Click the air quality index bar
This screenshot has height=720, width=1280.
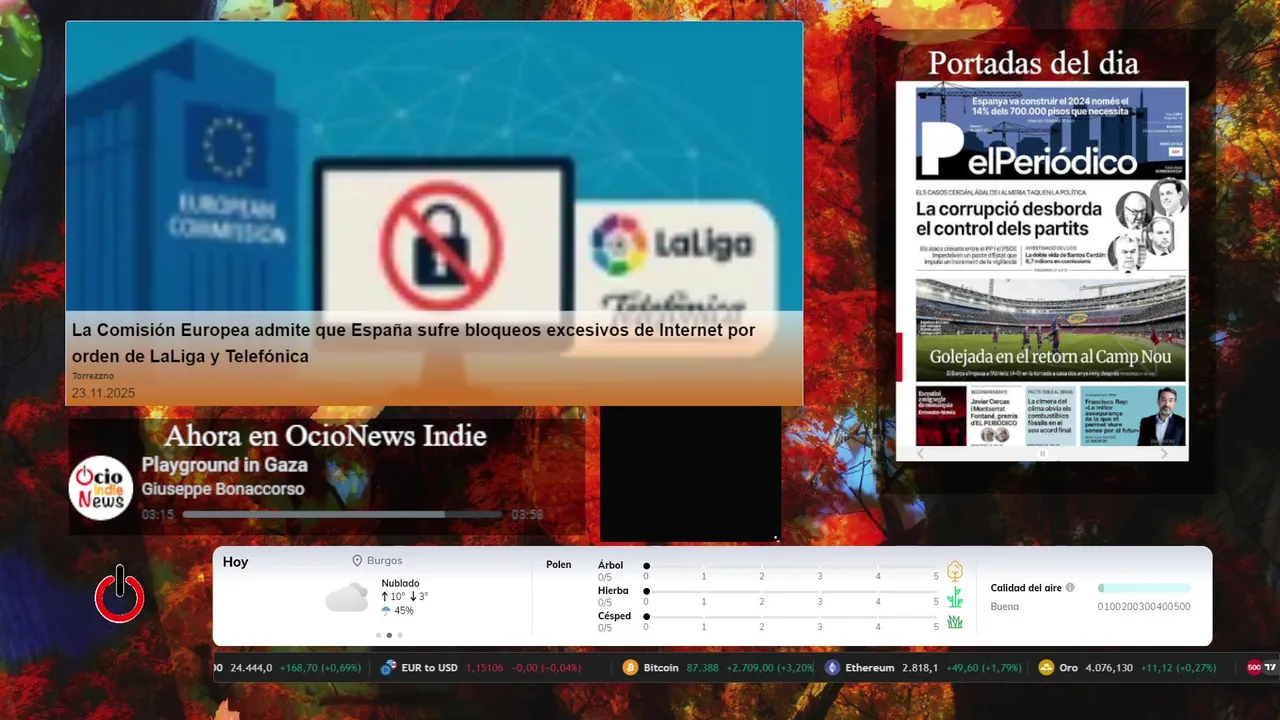click(x=1144, y=588)
